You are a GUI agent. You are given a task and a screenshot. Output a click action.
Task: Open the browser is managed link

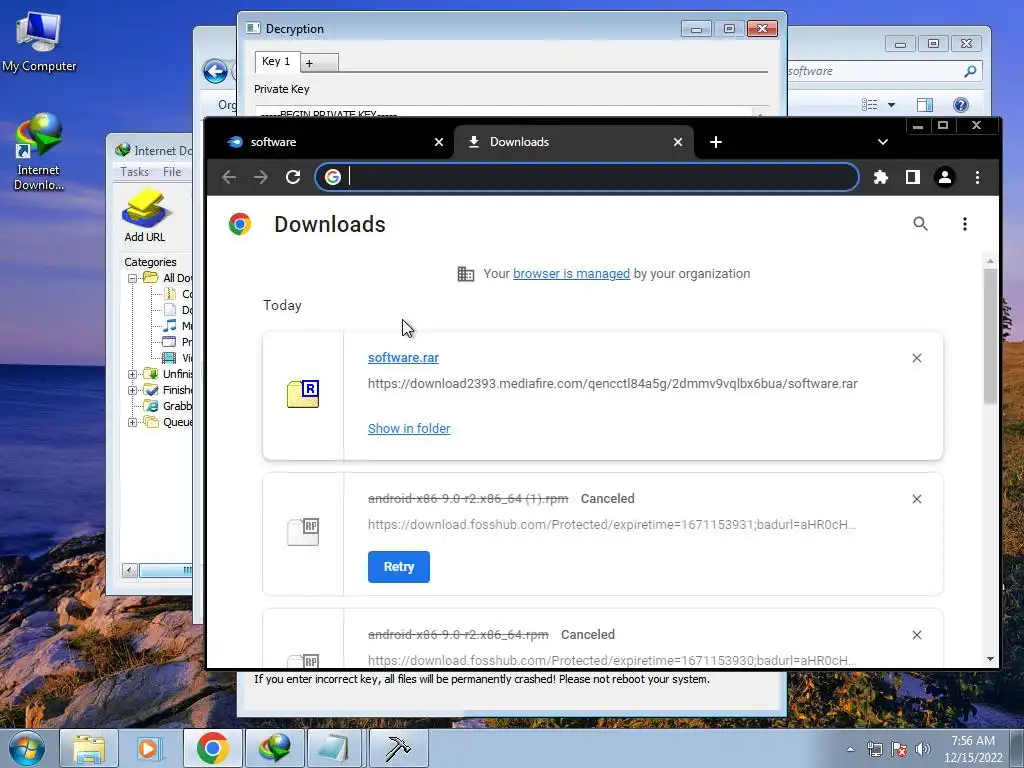coord(571,274)
